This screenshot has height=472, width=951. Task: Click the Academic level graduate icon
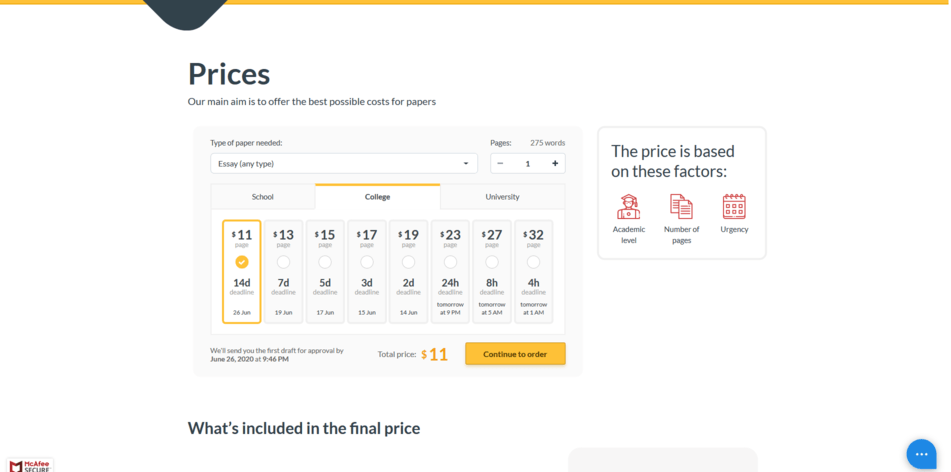(628, 207)
